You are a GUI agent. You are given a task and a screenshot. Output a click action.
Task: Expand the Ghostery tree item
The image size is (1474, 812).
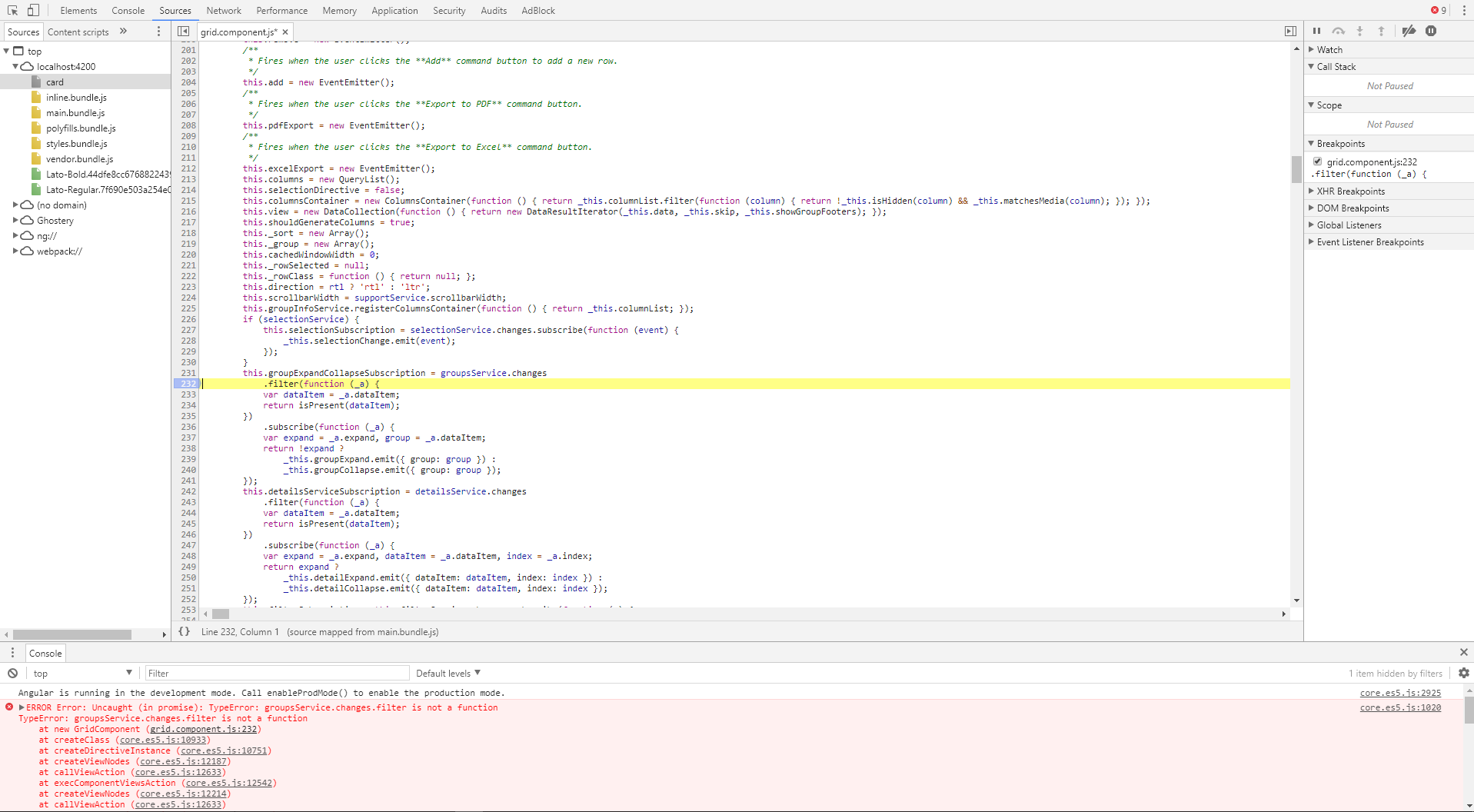(x=15, y=220)
